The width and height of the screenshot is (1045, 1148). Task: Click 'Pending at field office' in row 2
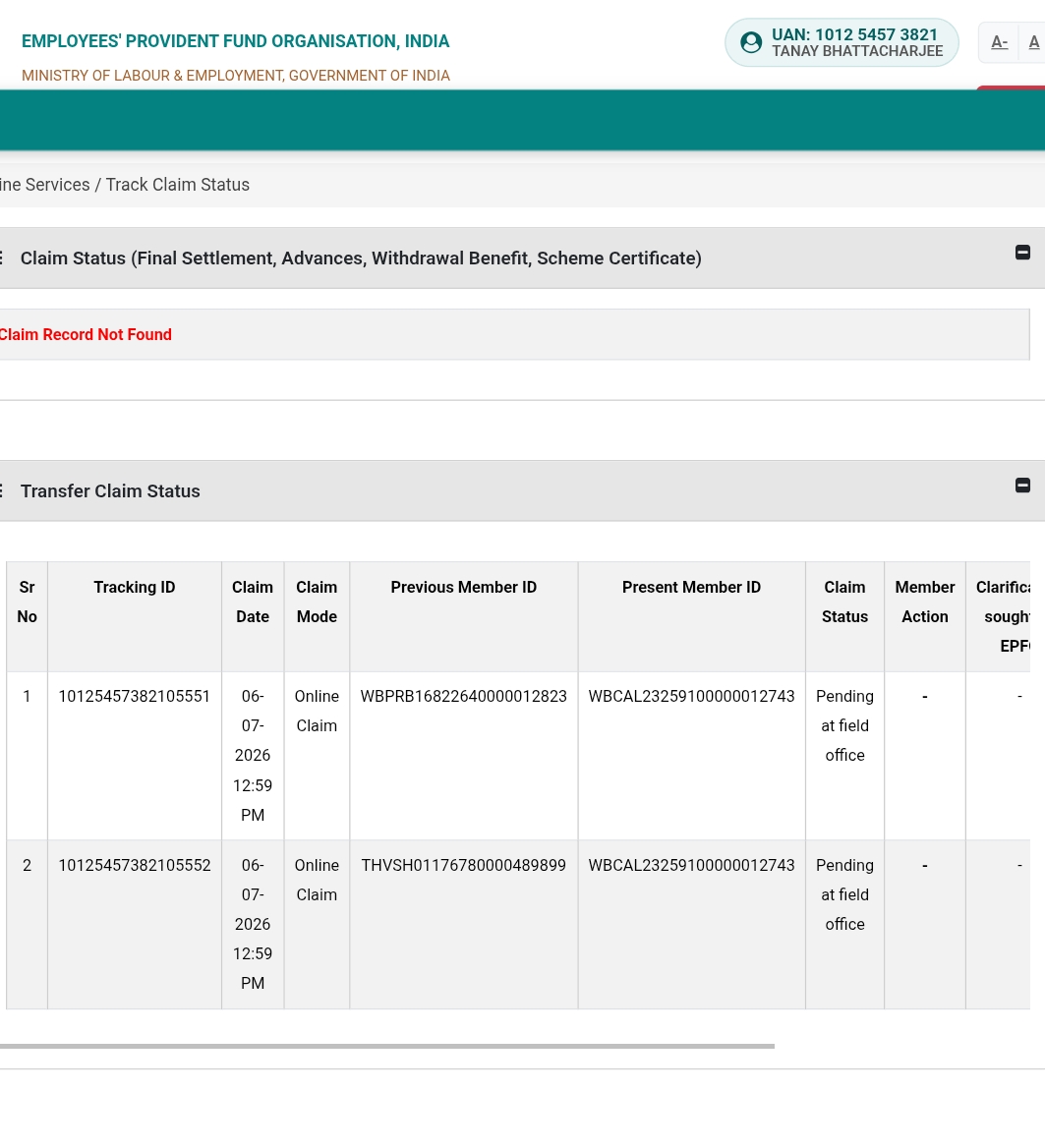point(844,894)
